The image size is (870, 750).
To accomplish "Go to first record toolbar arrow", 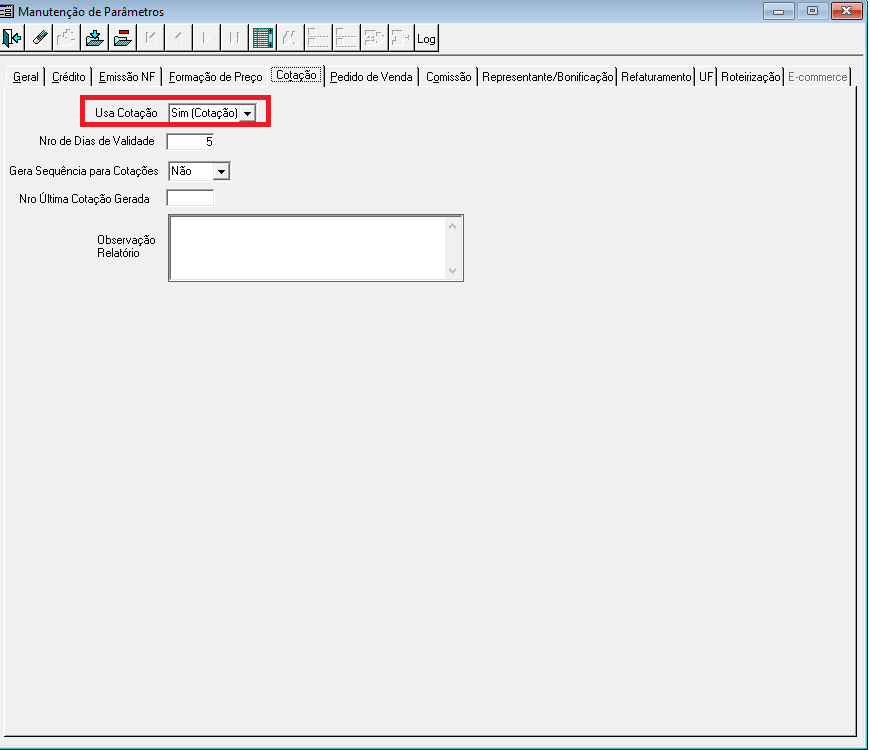I will (150, 38).
